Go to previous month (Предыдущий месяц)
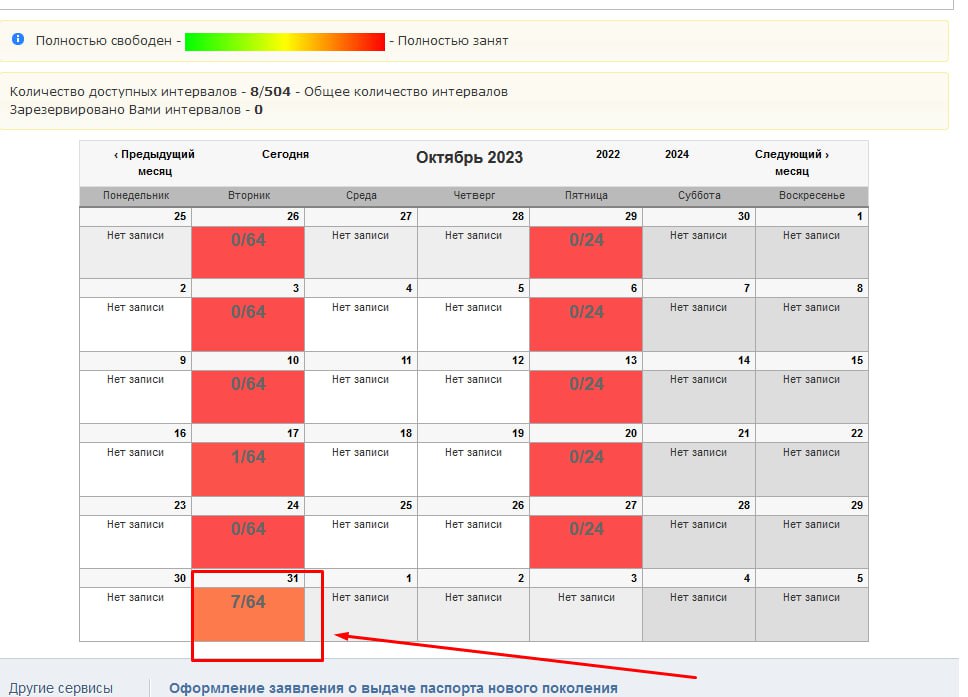The width and height of the screenshot is (968, 697). click(x=154, y=162)
